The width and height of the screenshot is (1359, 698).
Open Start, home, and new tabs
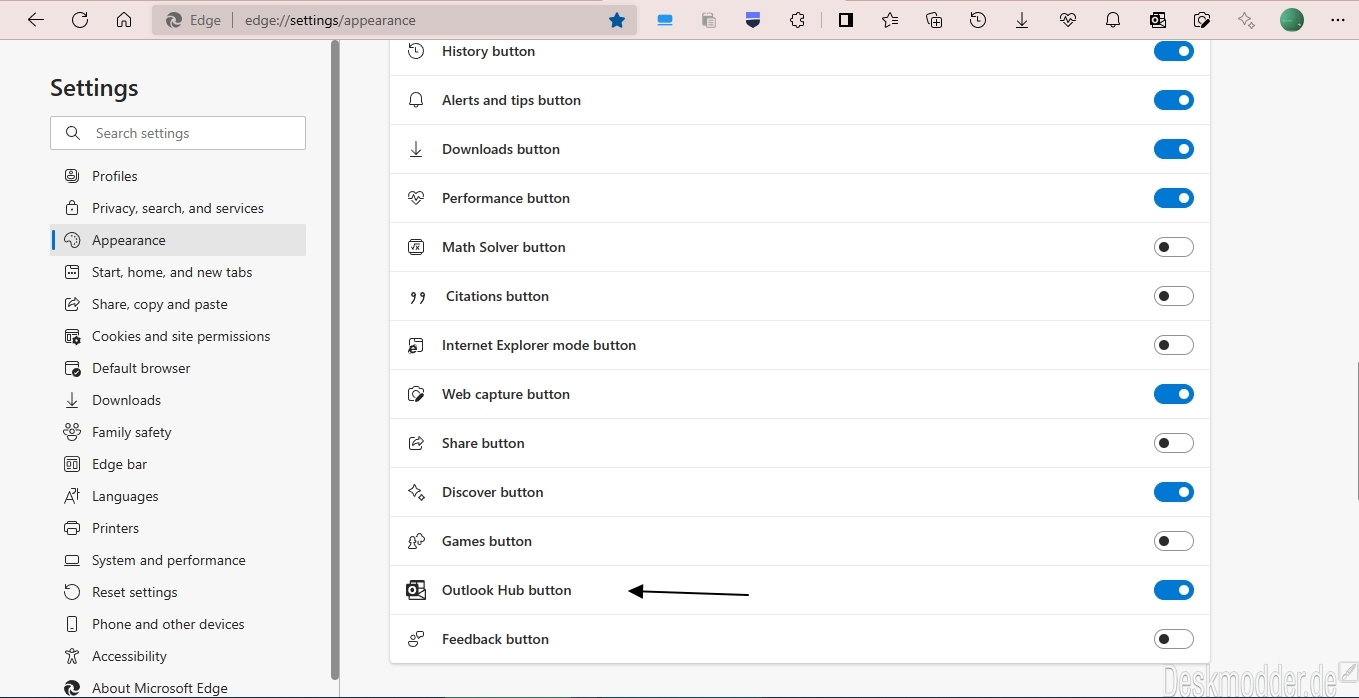178,272
